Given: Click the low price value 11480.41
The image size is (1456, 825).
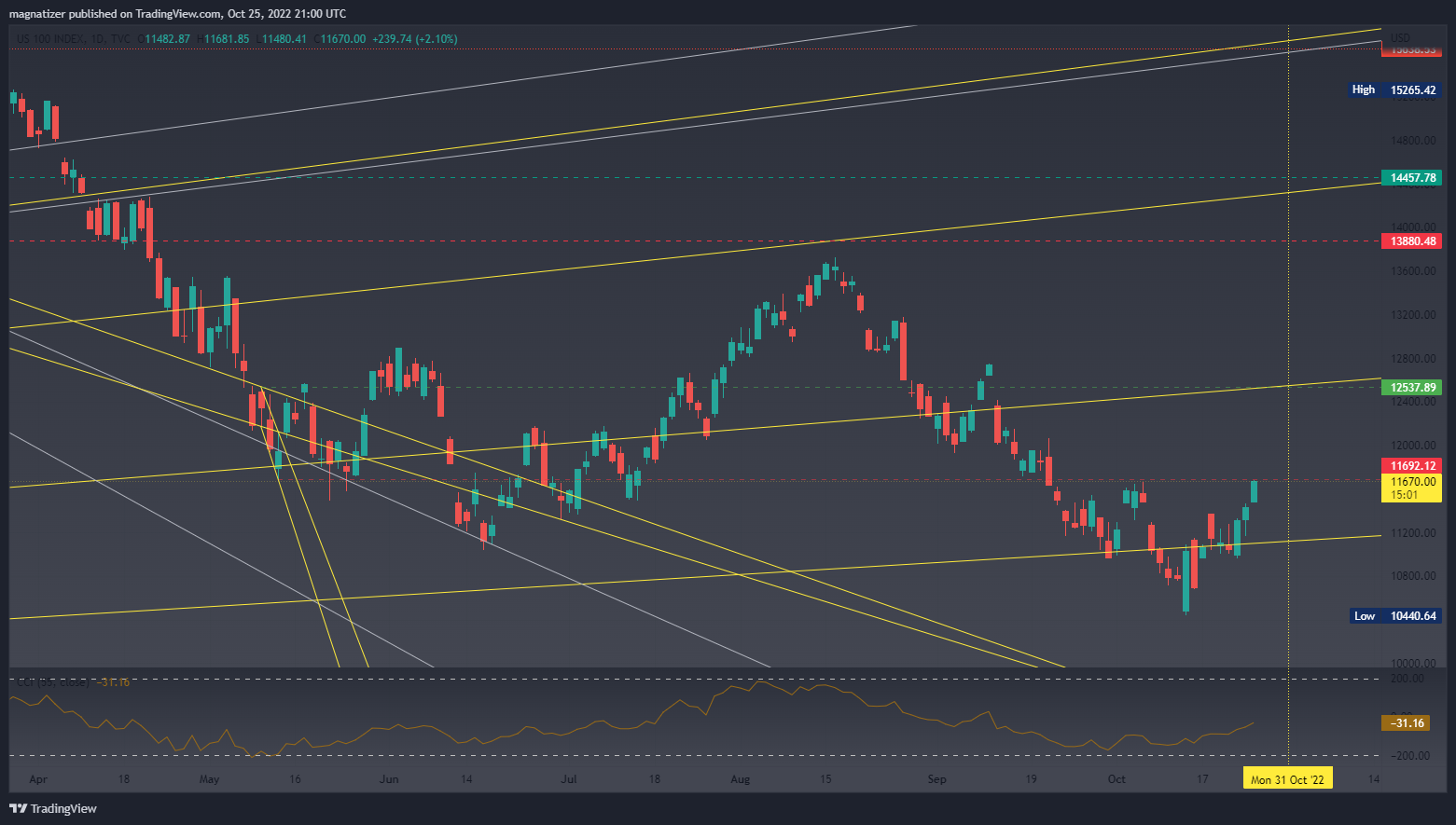Looking at the screenshot, I should (x=284, y=39).
